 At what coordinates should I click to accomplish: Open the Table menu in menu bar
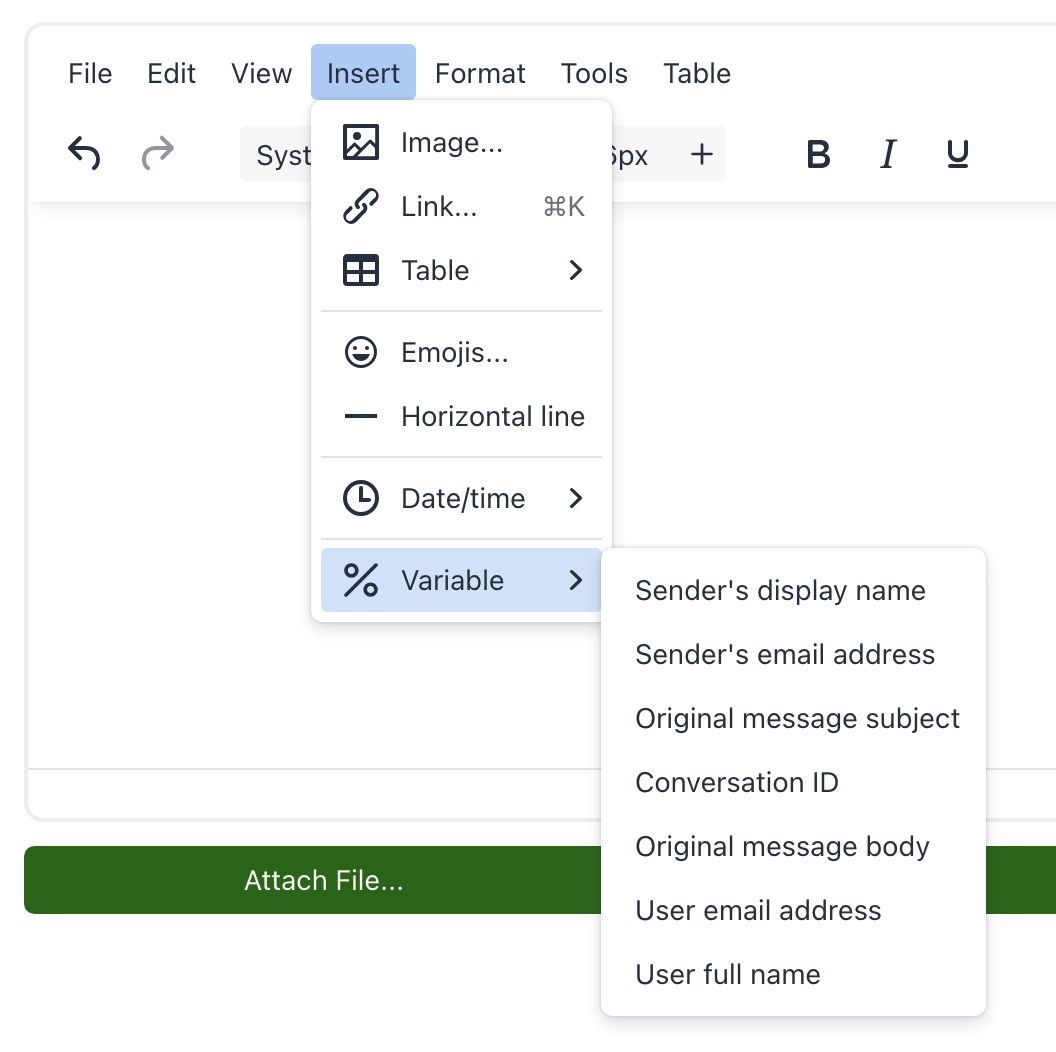pos(697,73)
